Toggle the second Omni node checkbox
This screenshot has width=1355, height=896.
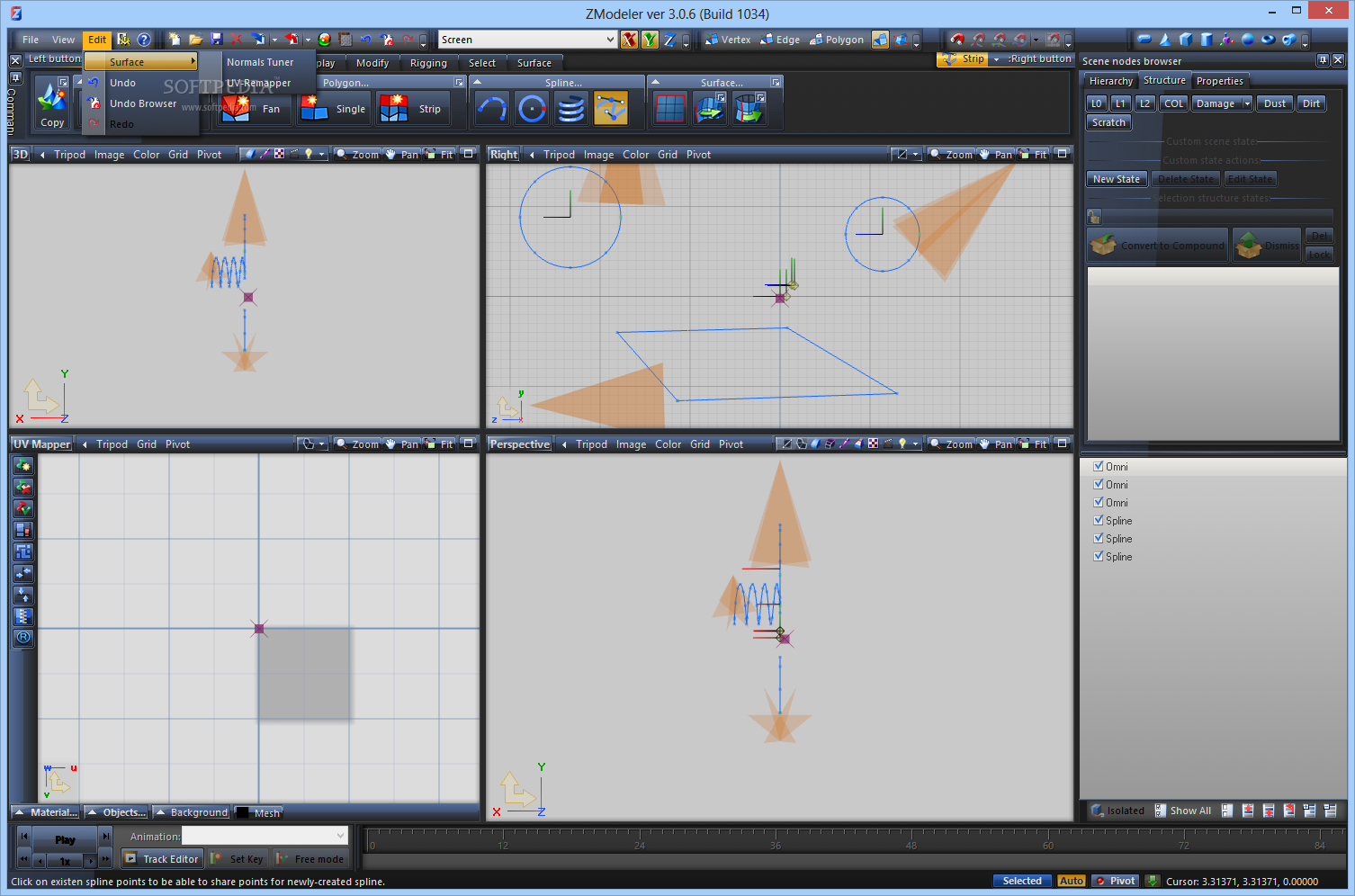[1098, 484]
